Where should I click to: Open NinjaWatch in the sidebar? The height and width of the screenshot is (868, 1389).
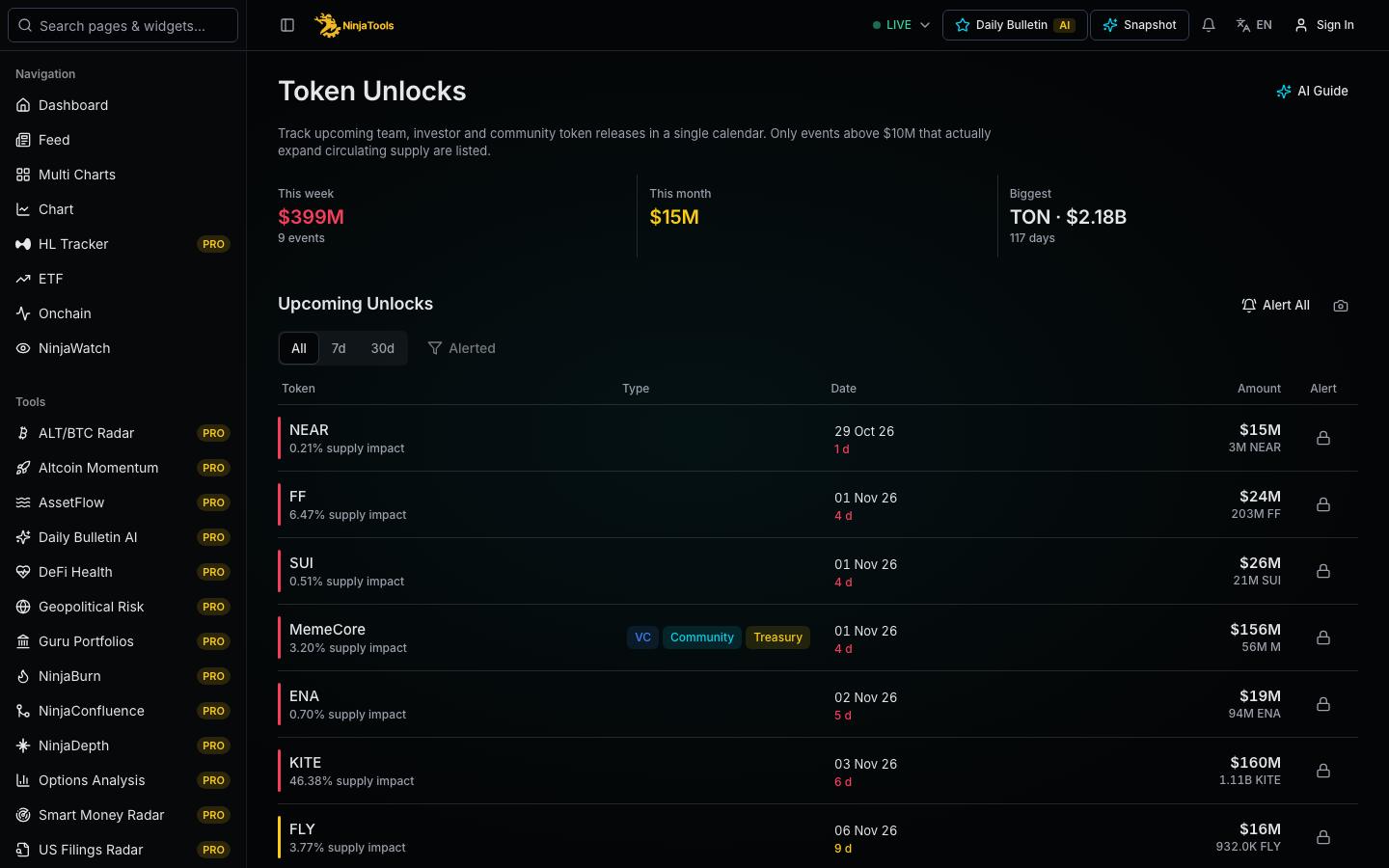click(x=123, y=348)
